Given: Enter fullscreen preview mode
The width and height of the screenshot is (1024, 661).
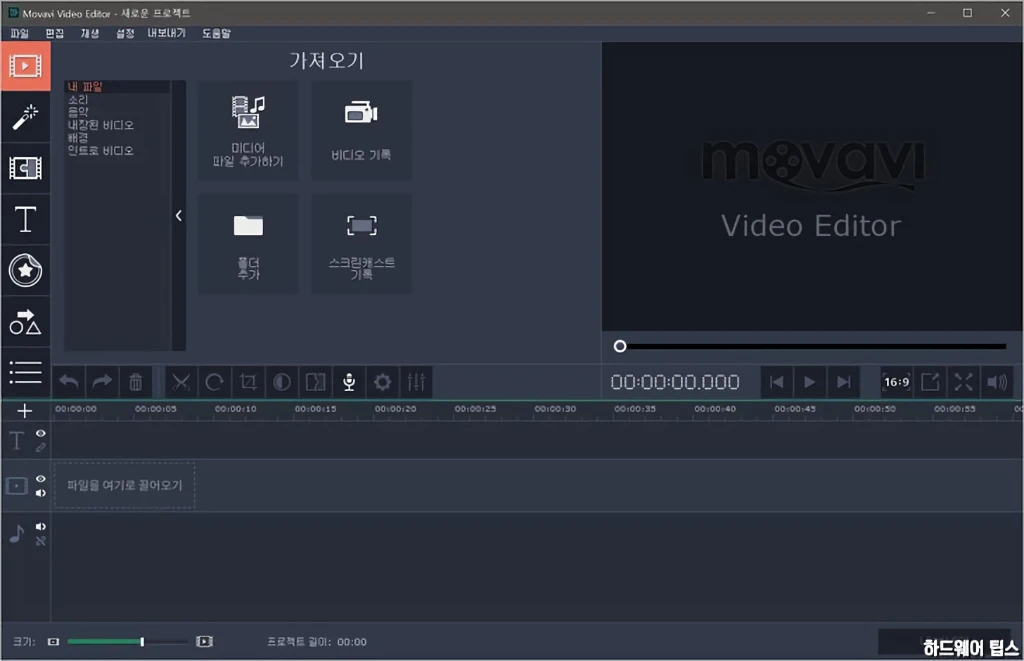Looking at the screenshot, I should 963,382.
